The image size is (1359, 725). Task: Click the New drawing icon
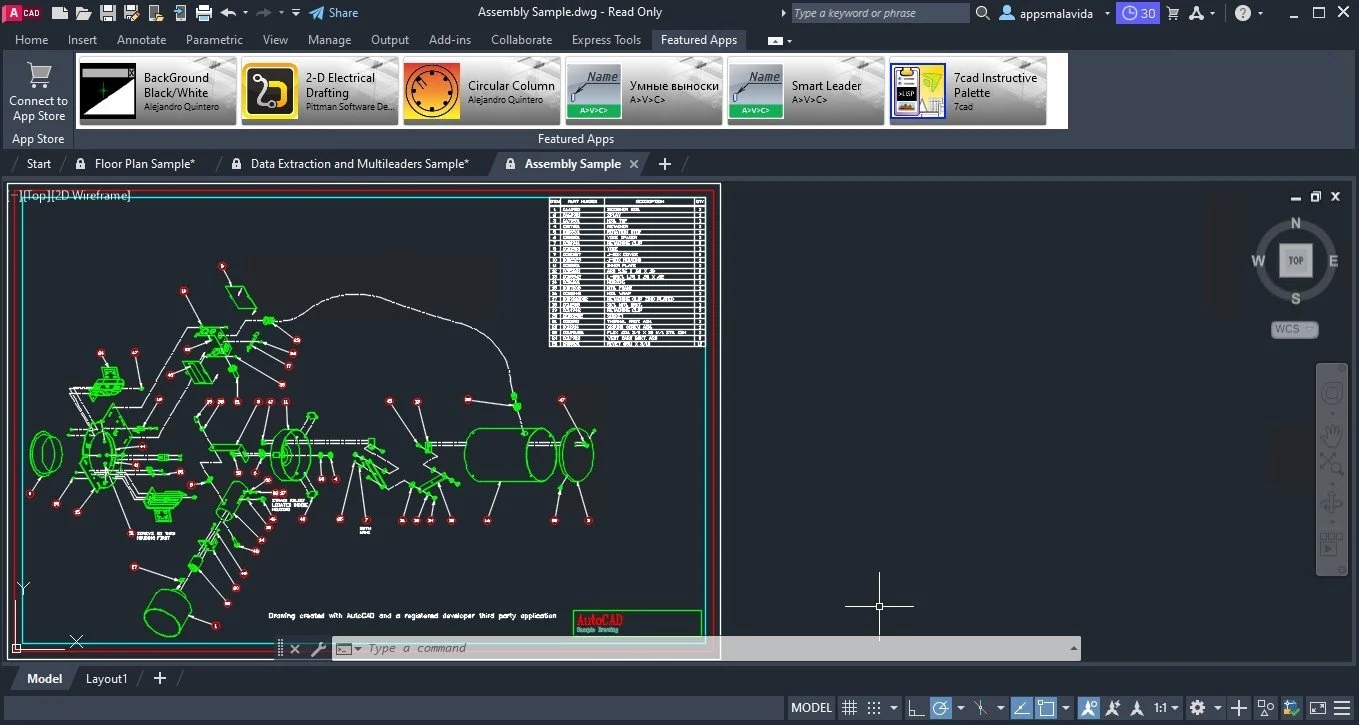(x=60, y=13)
